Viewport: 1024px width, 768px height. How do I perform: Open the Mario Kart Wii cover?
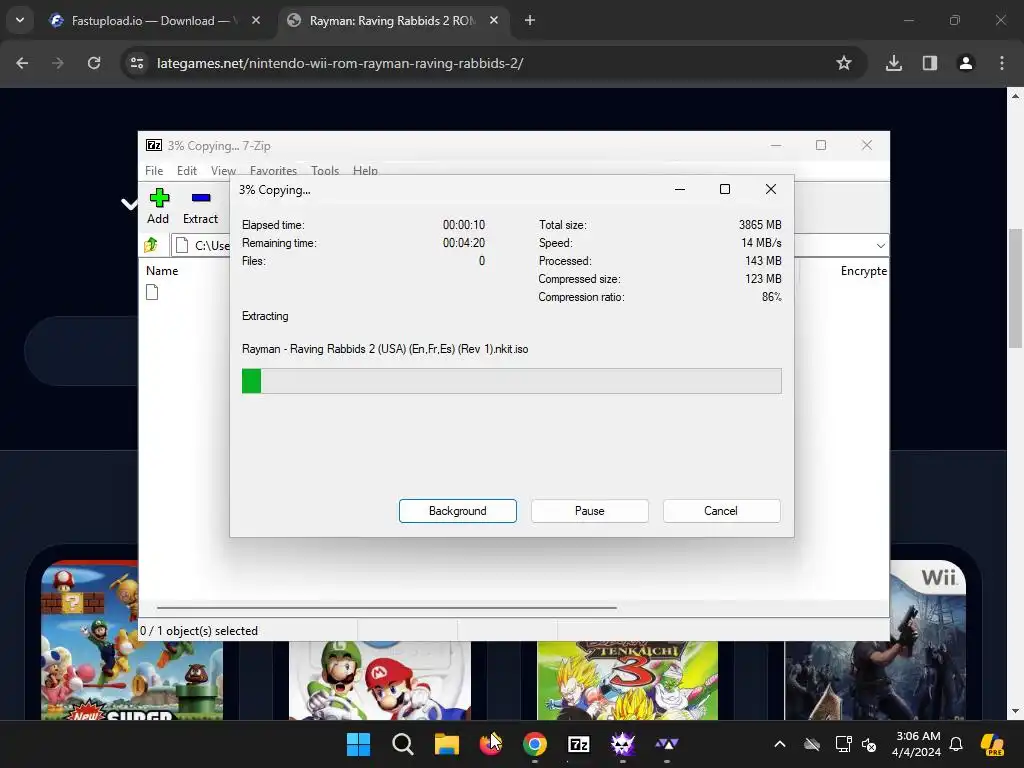379,680
